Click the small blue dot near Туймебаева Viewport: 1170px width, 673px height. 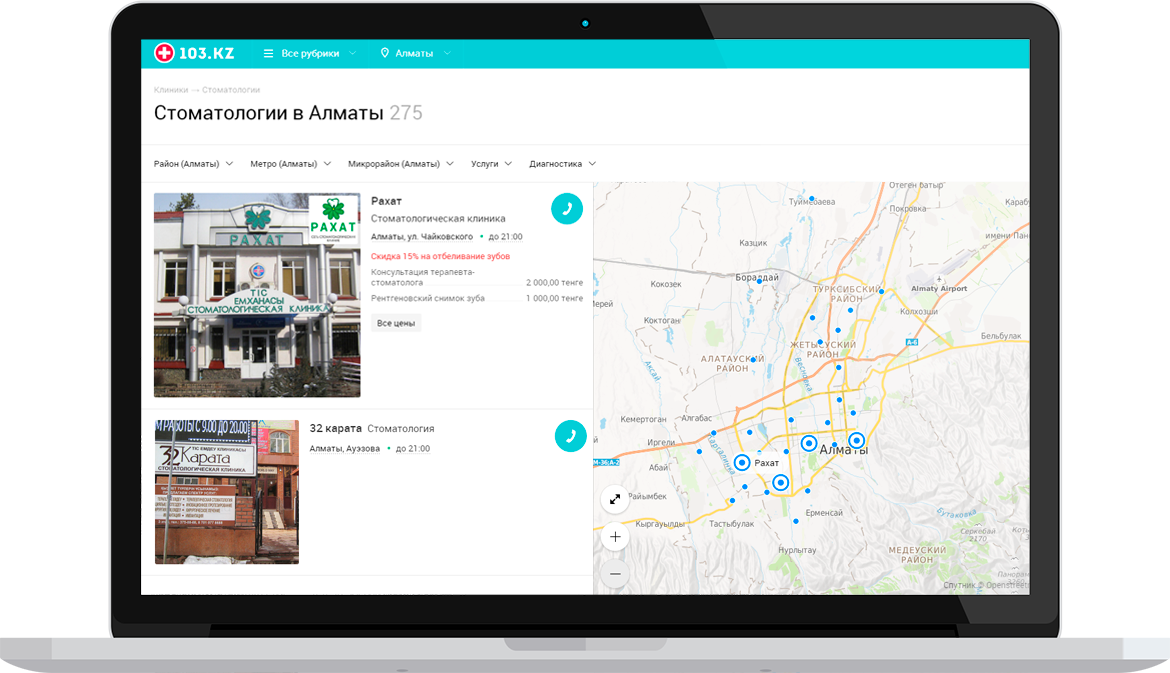coord(812,198)
